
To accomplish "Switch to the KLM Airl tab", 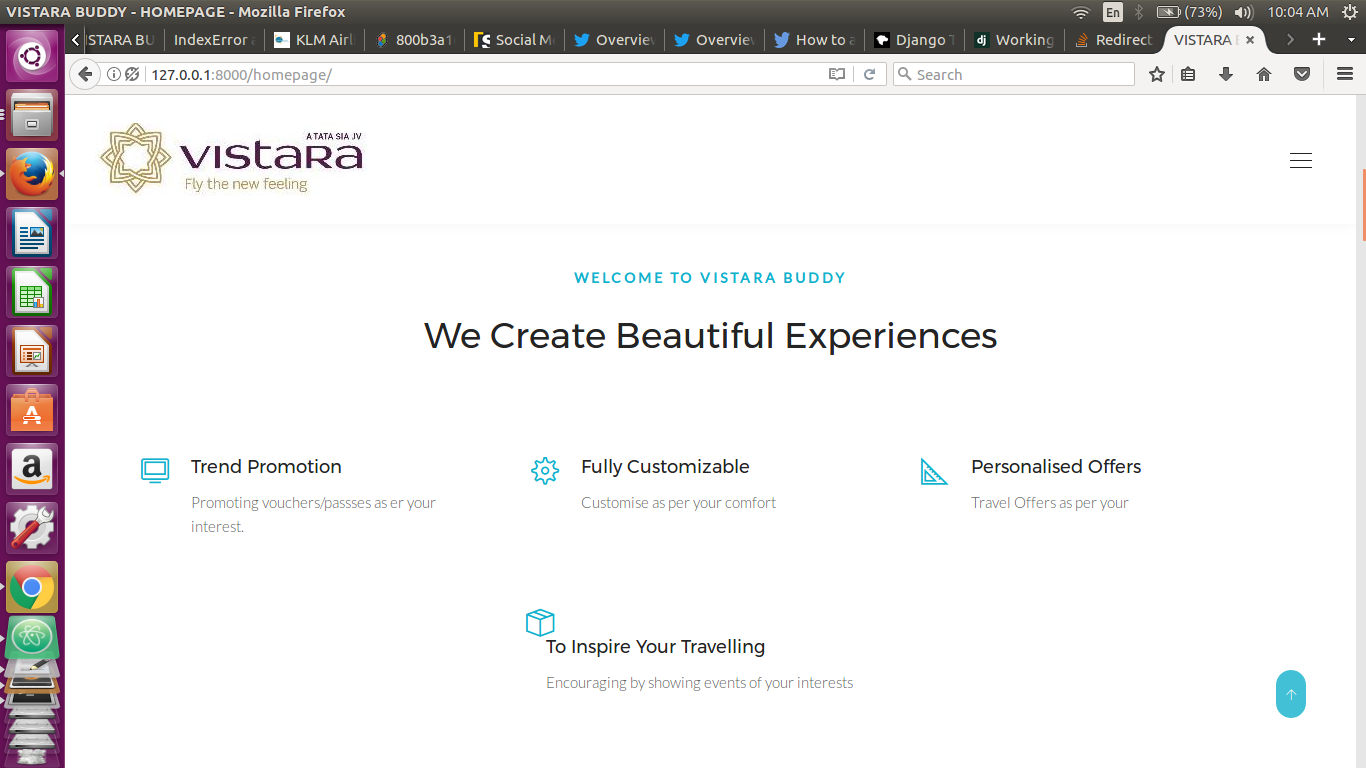I will point(313,40).
